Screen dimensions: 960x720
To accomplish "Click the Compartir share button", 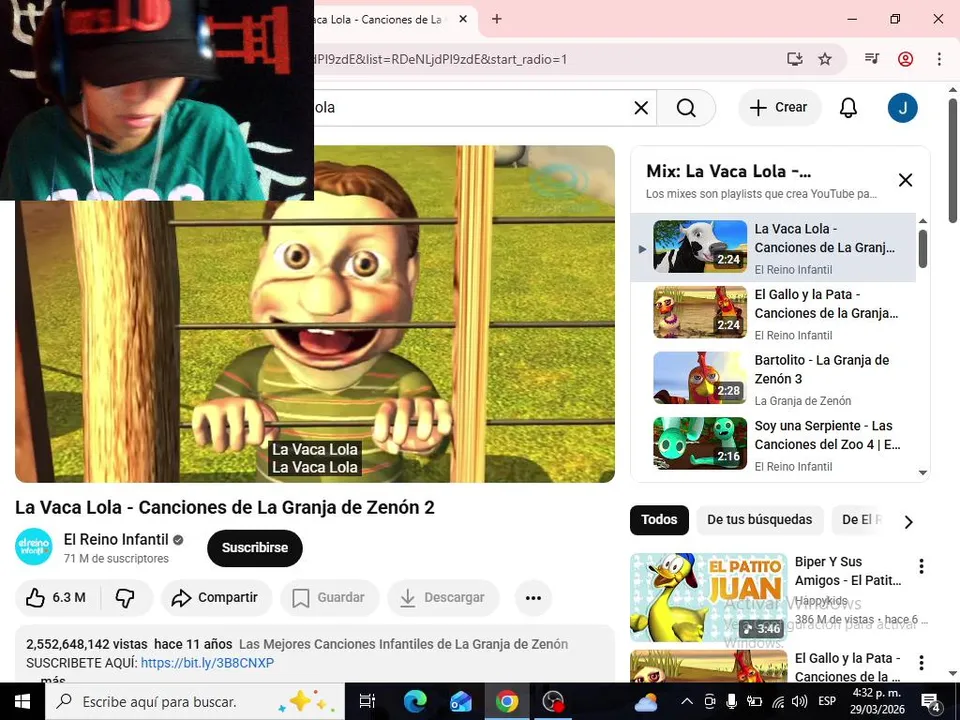I will point(216,598).
